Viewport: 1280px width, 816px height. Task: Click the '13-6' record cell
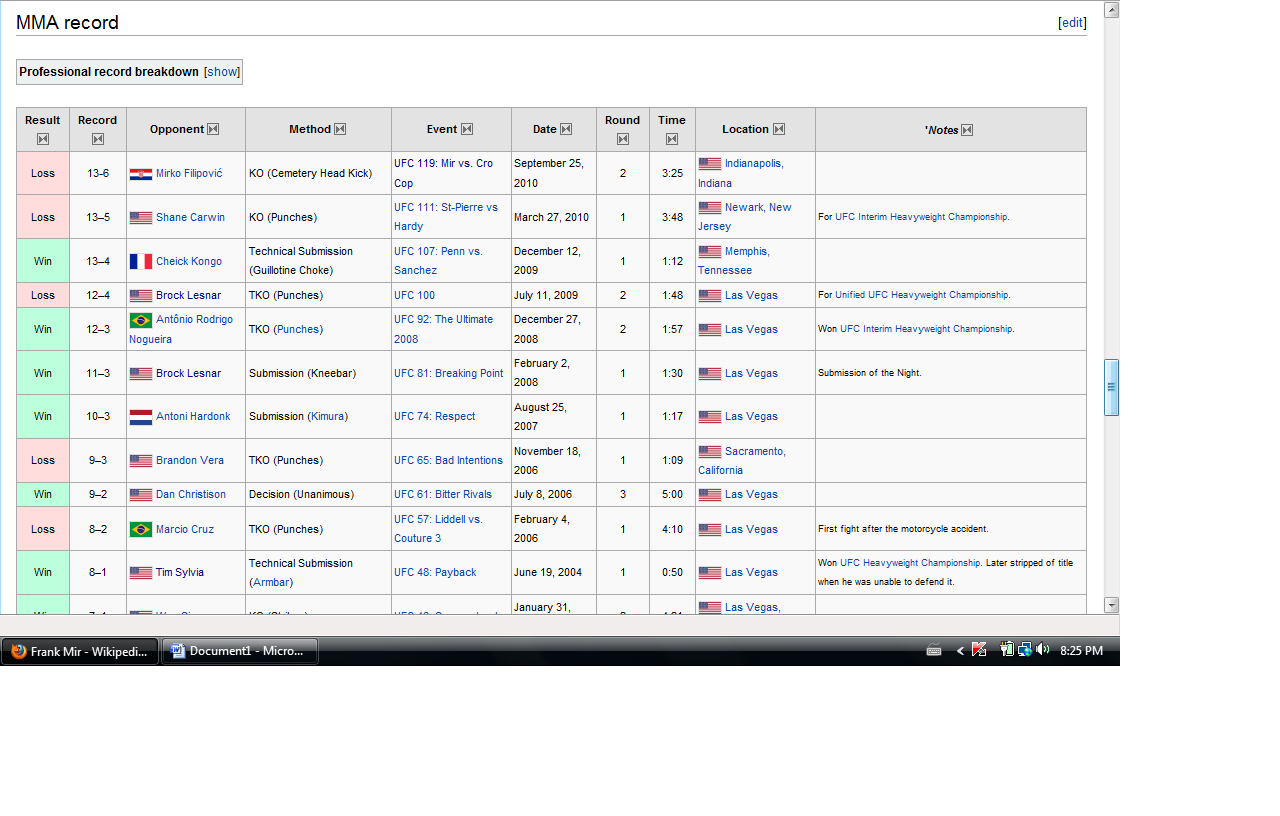pyautogui.click(x=98, y=173)
